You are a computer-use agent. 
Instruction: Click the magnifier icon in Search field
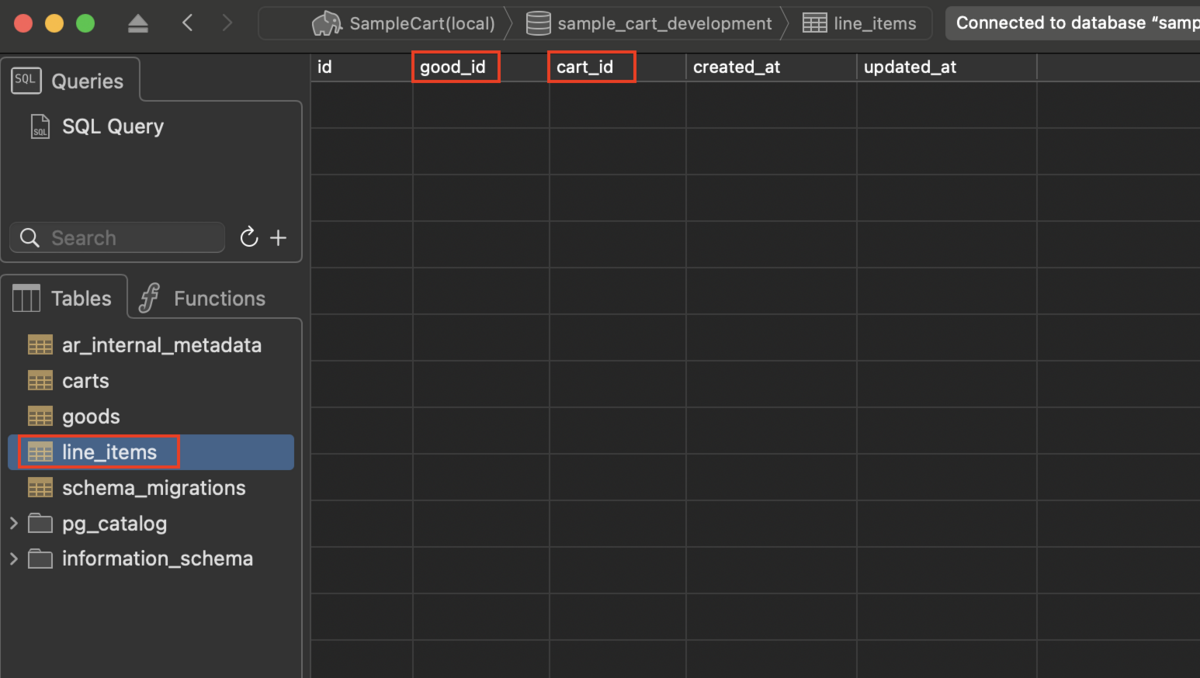coord(31,238)
